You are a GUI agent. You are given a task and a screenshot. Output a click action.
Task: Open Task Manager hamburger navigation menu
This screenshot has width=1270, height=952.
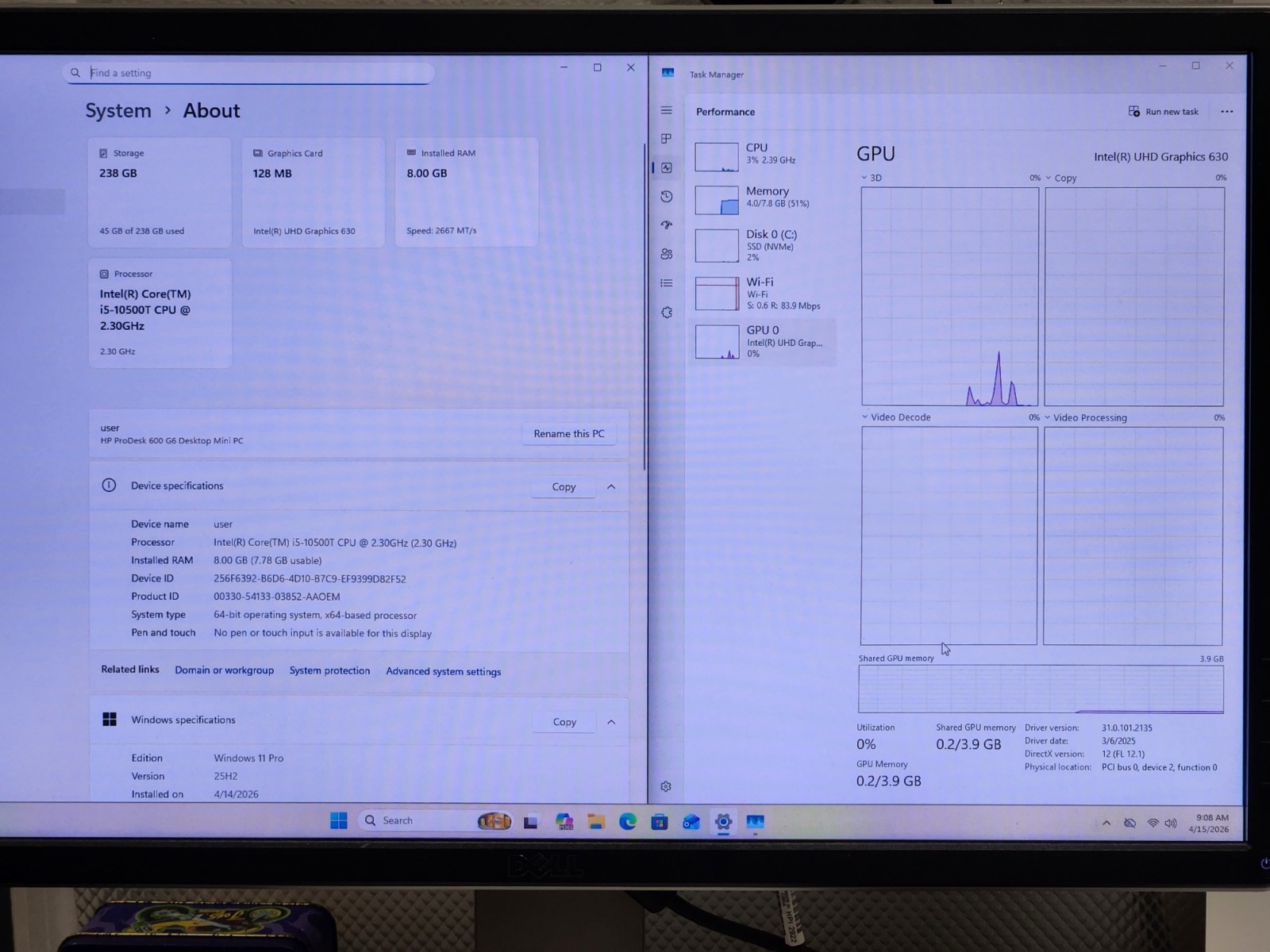tap(667, 110)
